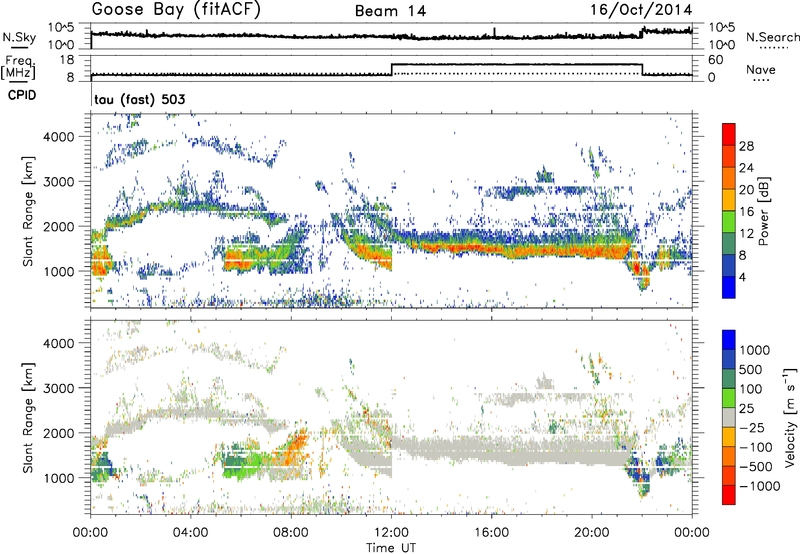Click the CPID label
This screenshot has width=800, height=554.
(x=22, y=95)
